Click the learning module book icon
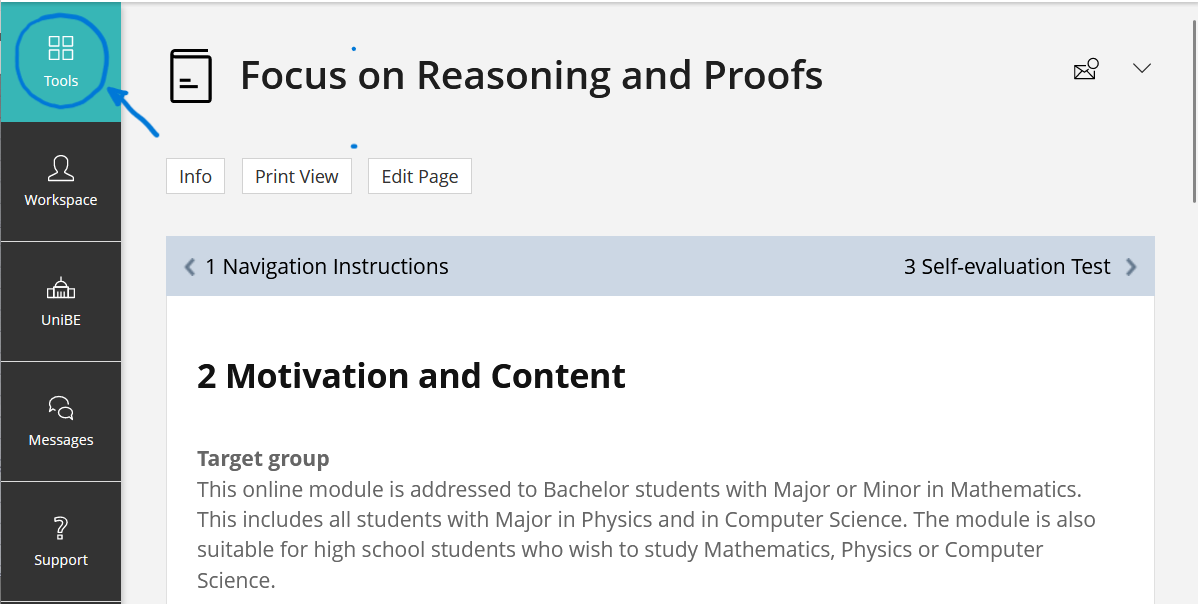The image size is (1198, 604). [x=191, y=76]
